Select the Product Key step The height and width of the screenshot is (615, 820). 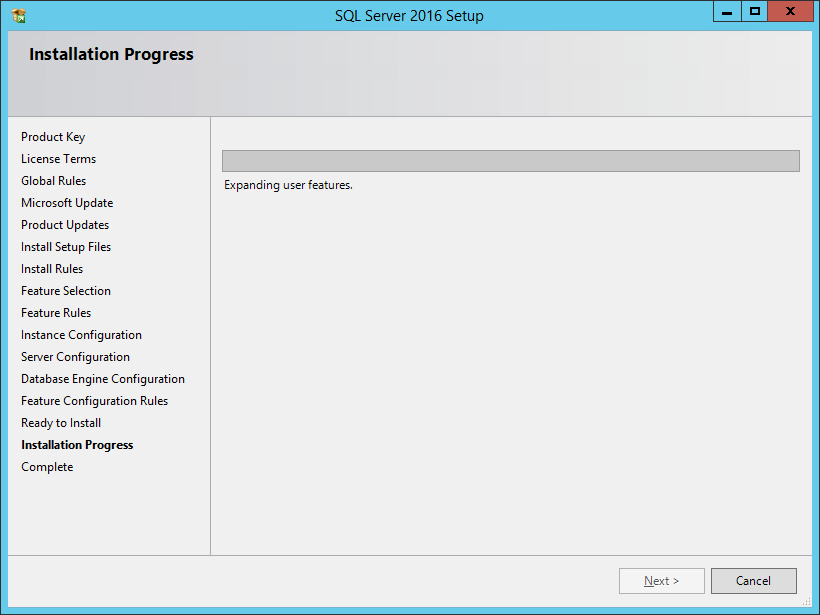point(53,137)
